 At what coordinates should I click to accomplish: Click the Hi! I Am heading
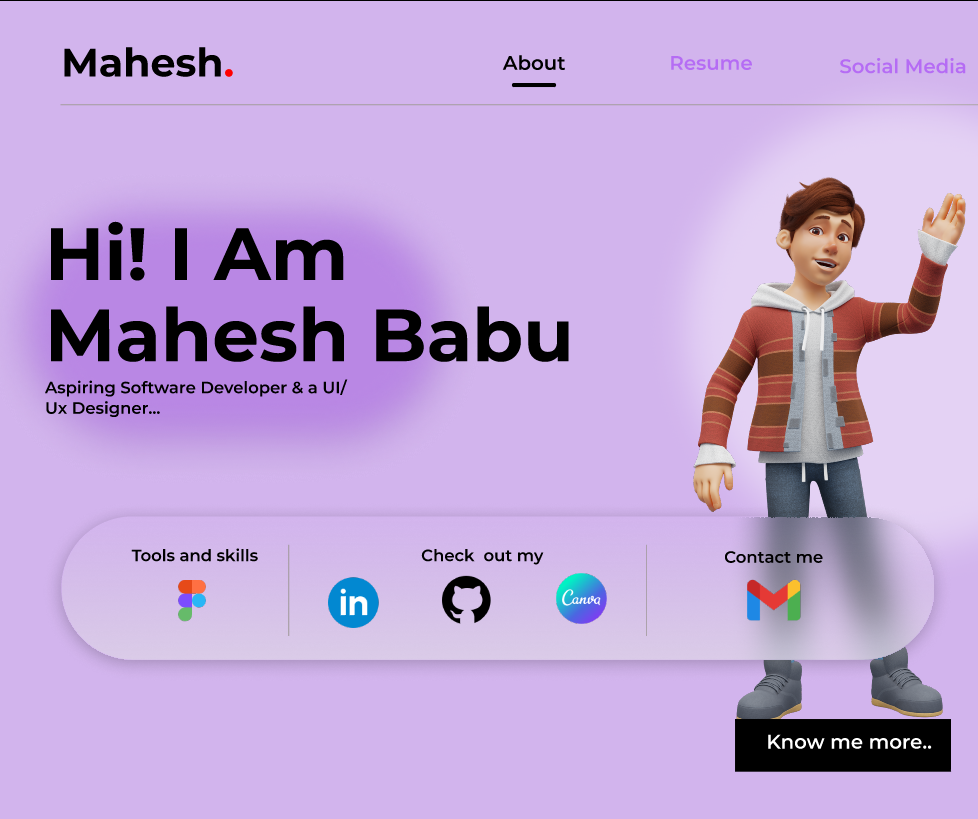point(196,254)
